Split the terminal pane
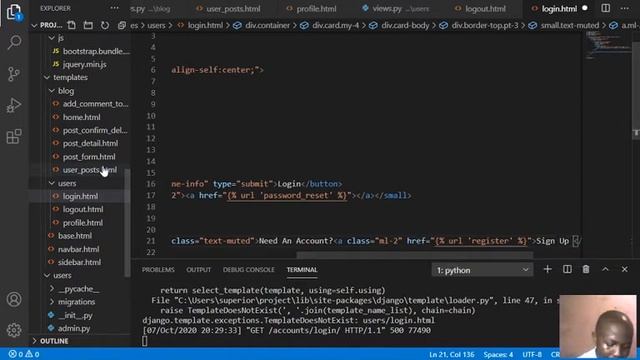The width and height of the screenshot is (640, 360). (567, 269)
